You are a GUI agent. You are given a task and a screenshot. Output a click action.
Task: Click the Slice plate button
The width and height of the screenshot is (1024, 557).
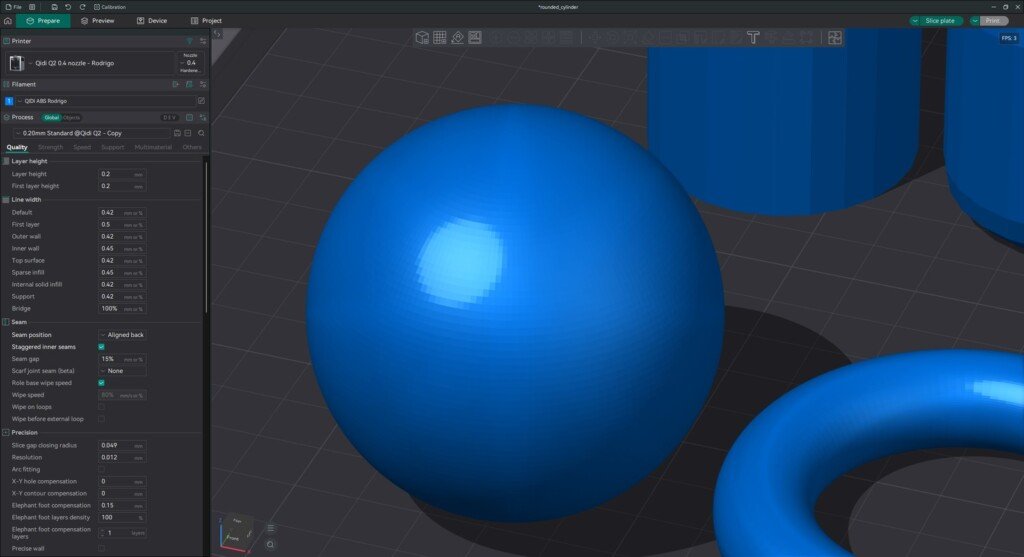pos(940,21)
